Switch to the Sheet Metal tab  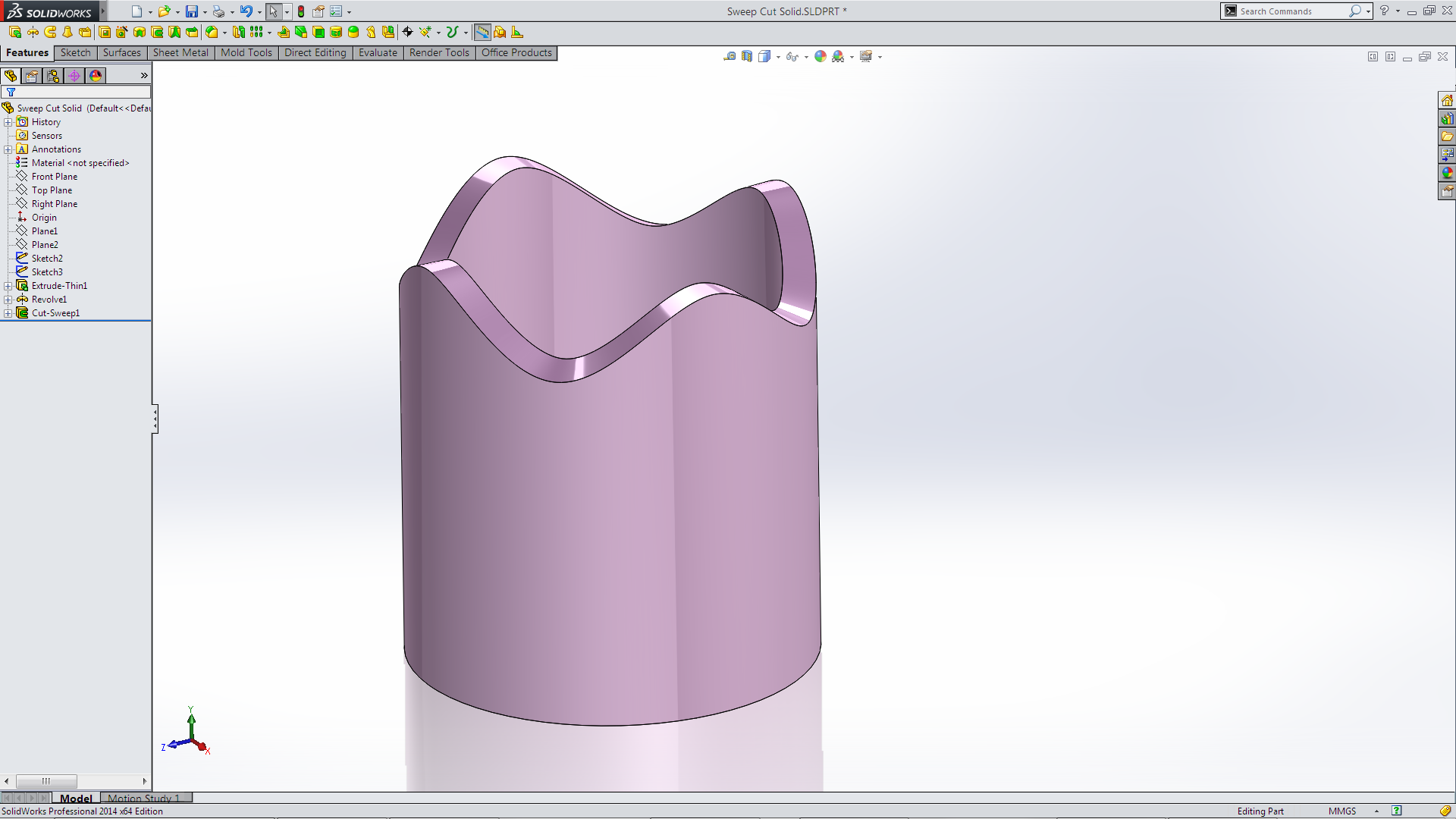tap(180, 52)
